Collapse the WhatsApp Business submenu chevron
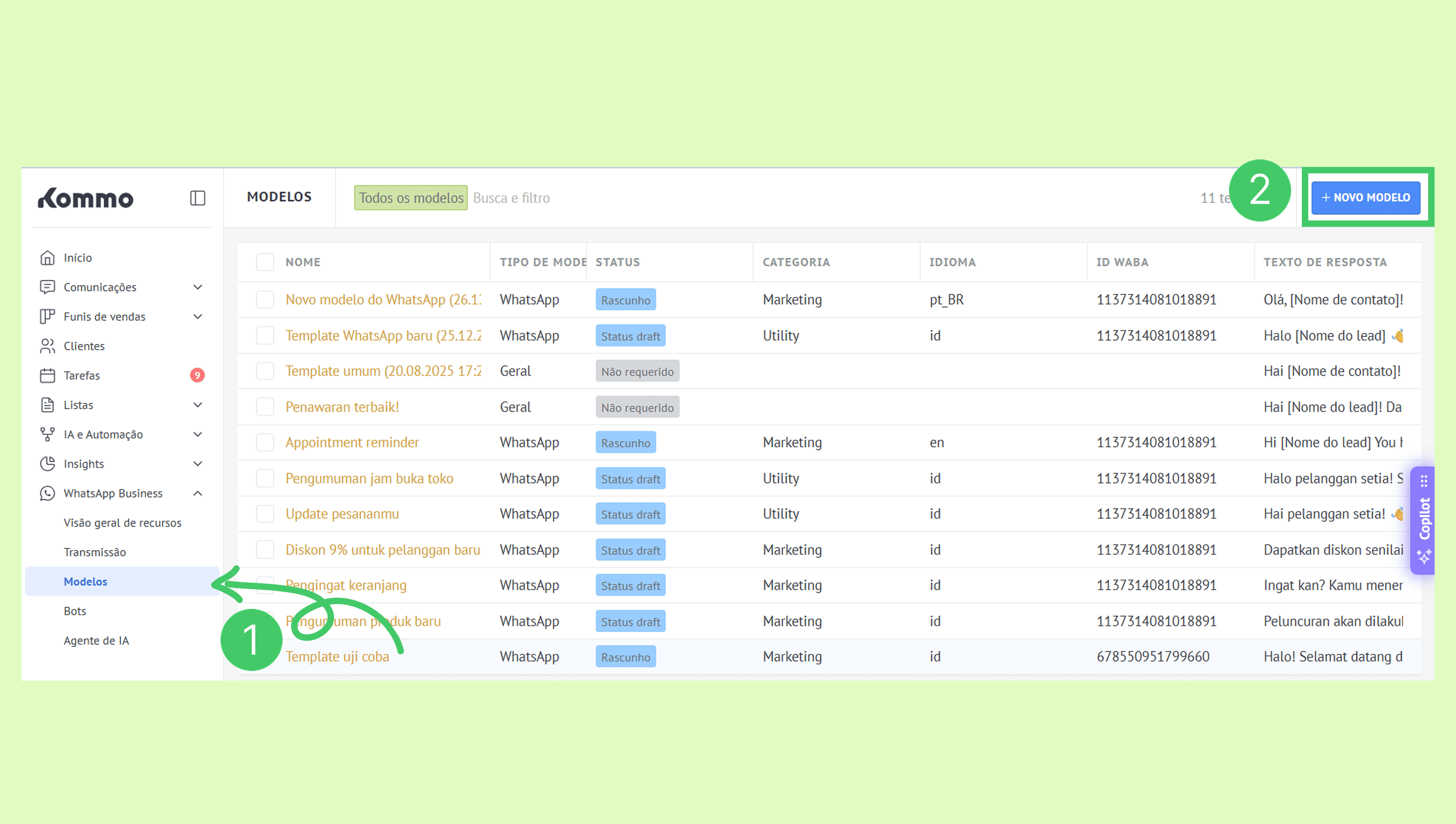 (x=198, y=493)
